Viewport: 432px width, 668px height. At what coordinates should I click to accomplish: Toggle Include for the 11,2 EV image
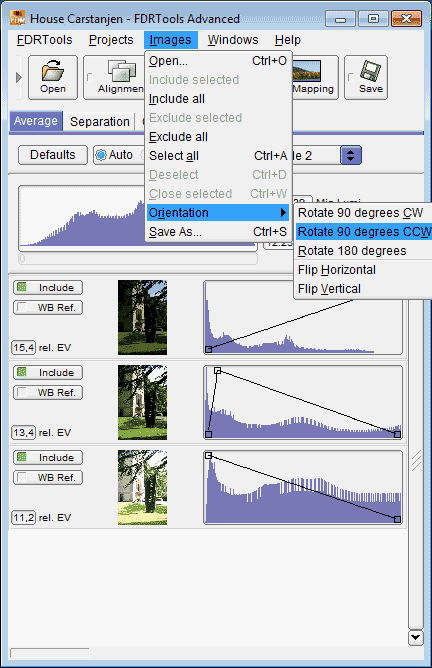(48, 458)
